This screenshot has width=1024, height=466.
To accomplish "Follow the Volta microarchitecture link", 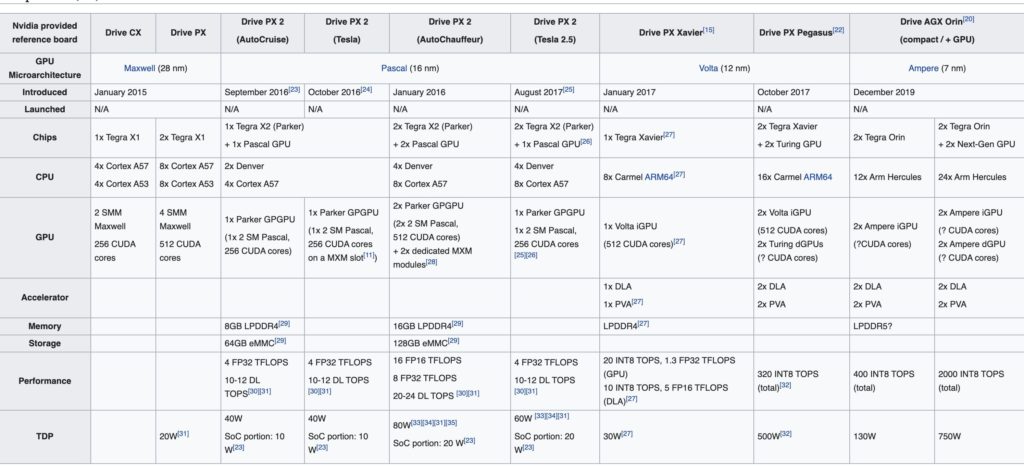I will 708,67.
